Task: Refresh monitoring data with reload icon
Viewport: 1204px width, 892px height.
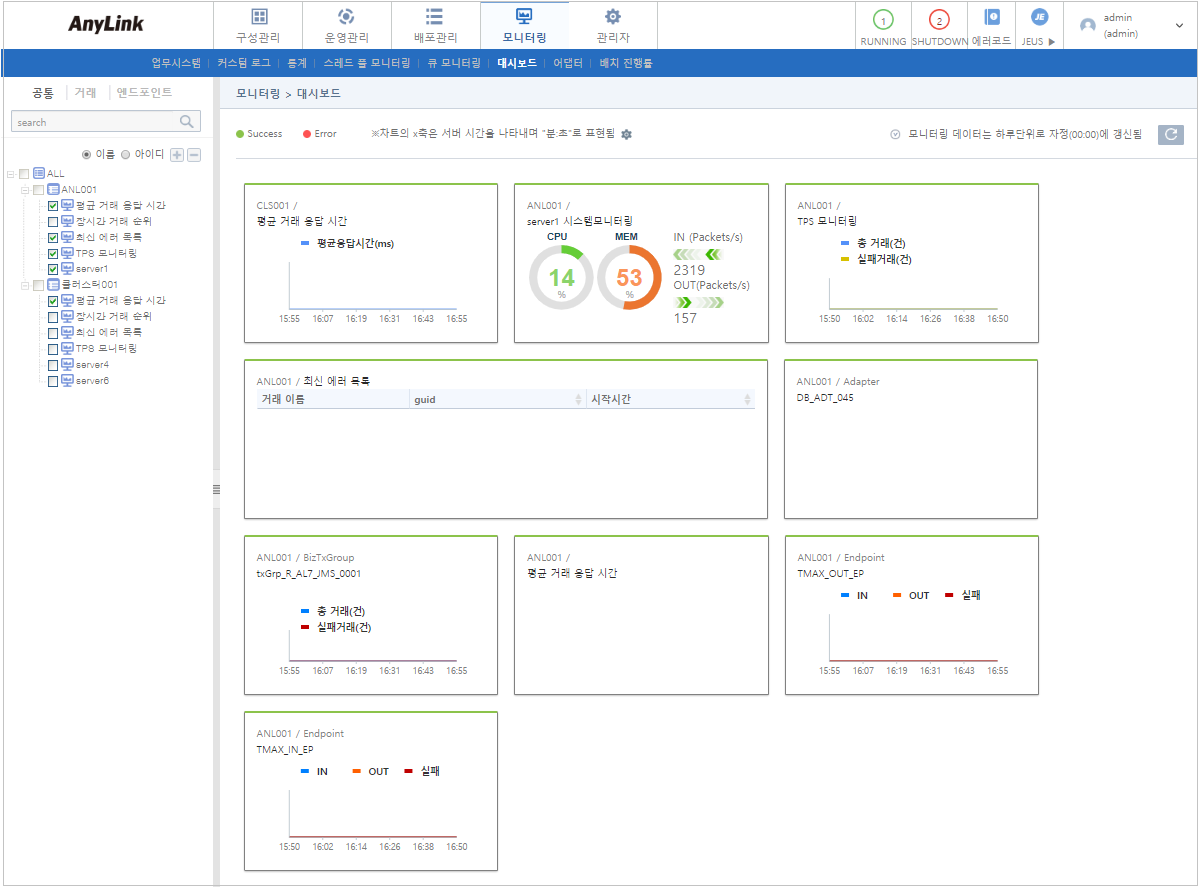Action: (x=1170, y=134)
